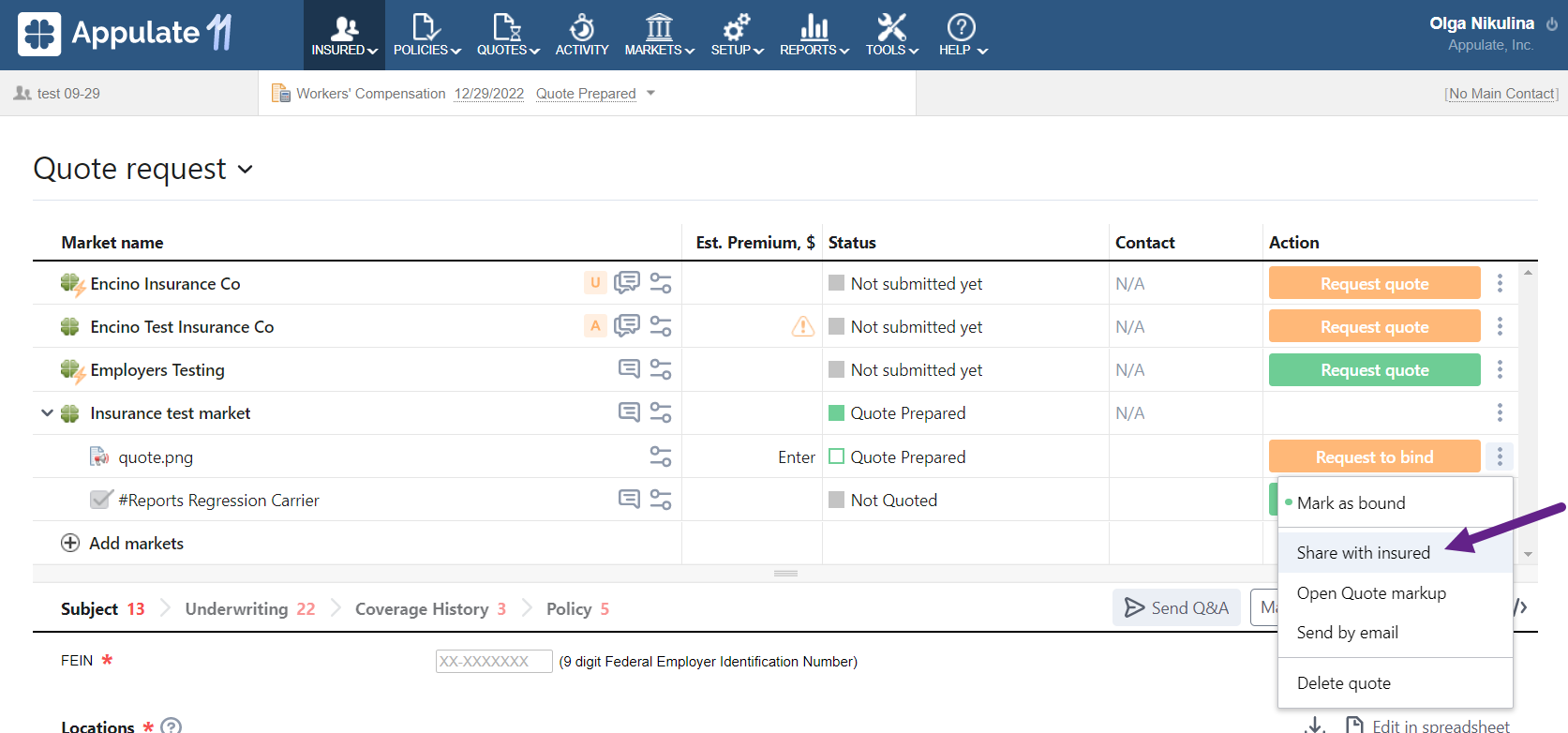Open settings sliders for Encino Test Insurance Co
The image size is (1568, 733).
(661, 325)
